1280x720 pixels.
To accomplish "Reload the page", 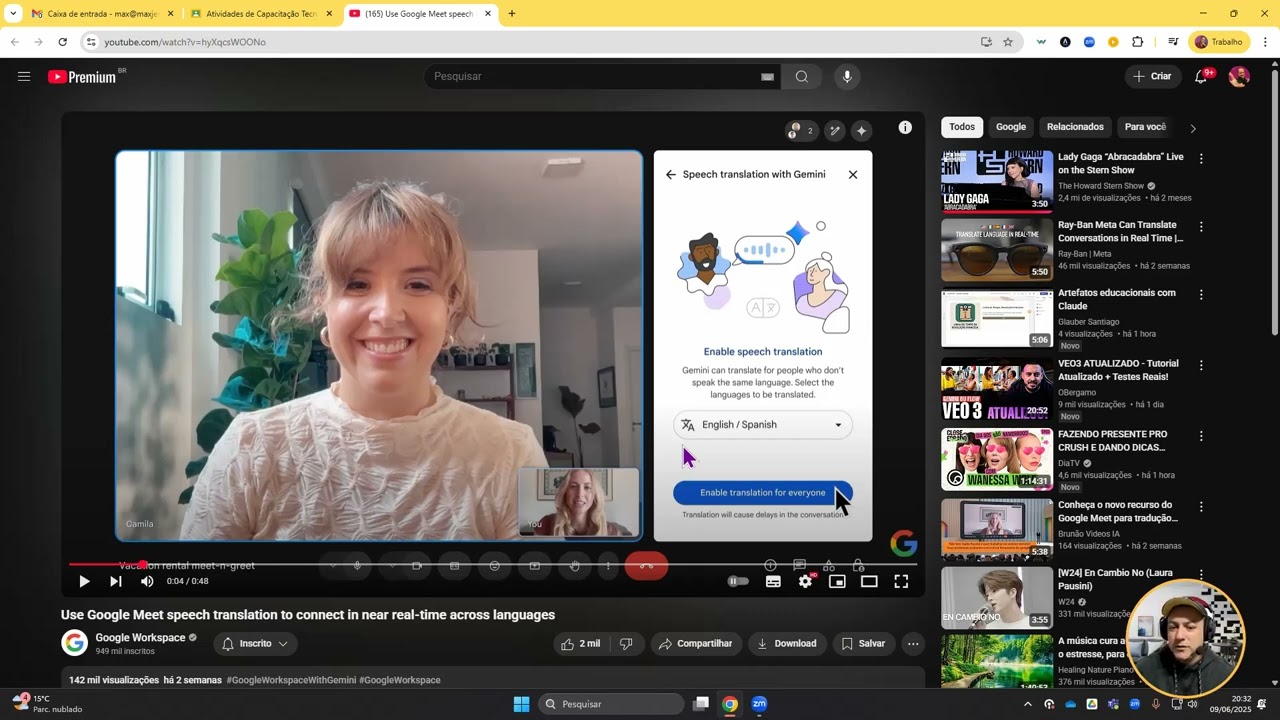I will tap(62, 42).
